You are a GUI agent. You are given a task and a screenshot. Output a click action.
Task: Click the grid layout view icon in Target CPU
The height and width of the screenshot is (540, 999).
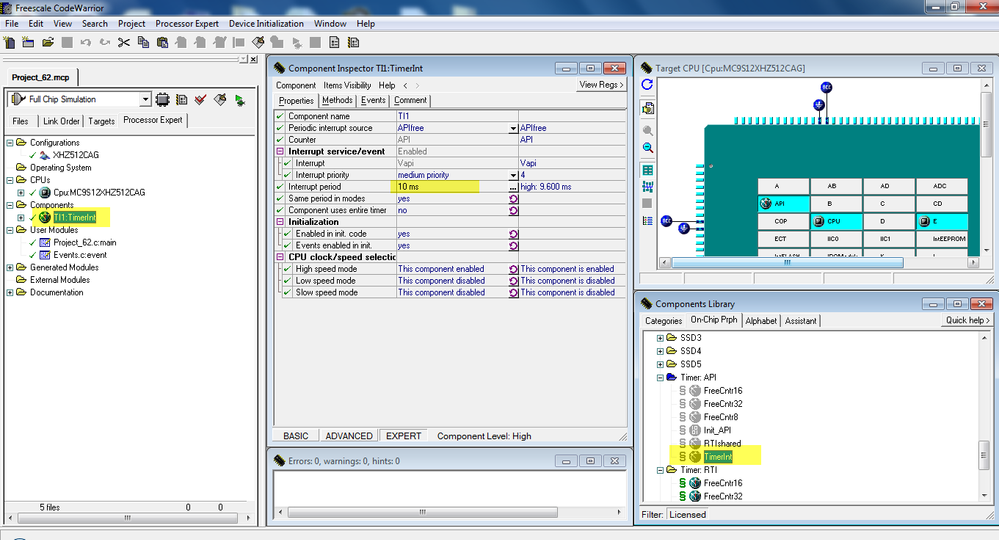coord(647,170)
